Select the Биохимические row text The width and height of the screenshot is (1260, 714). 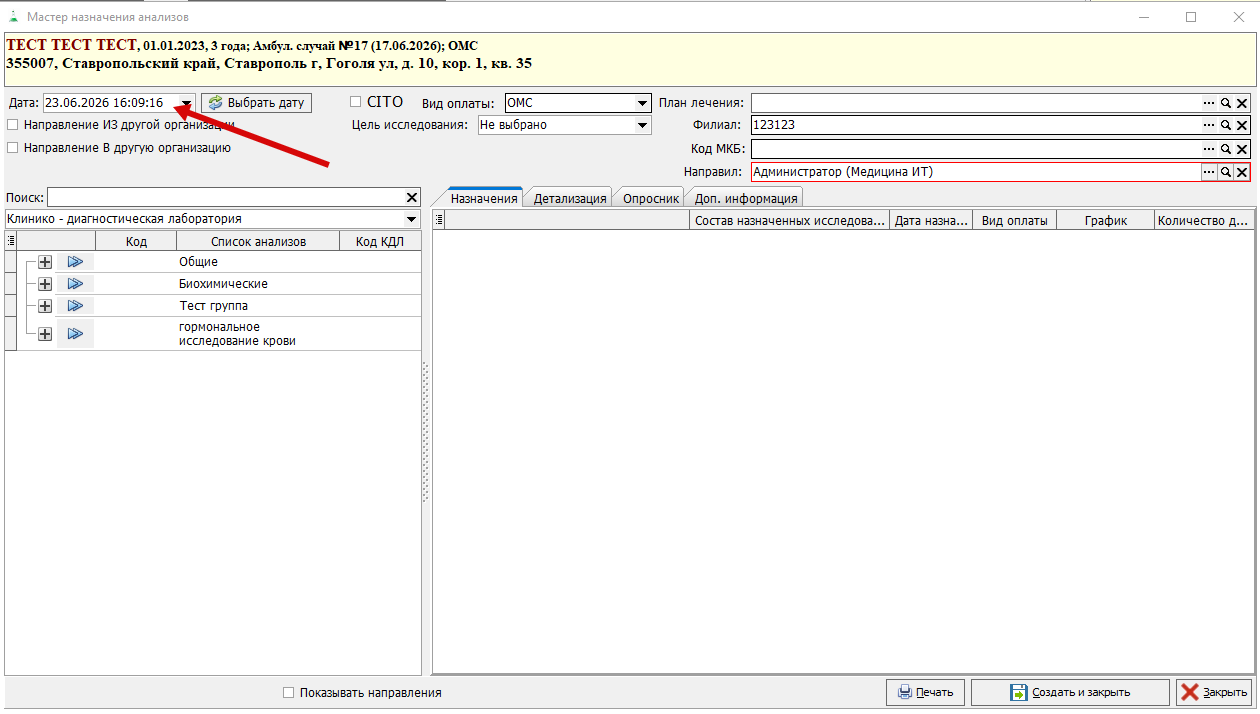pos(223,284)
